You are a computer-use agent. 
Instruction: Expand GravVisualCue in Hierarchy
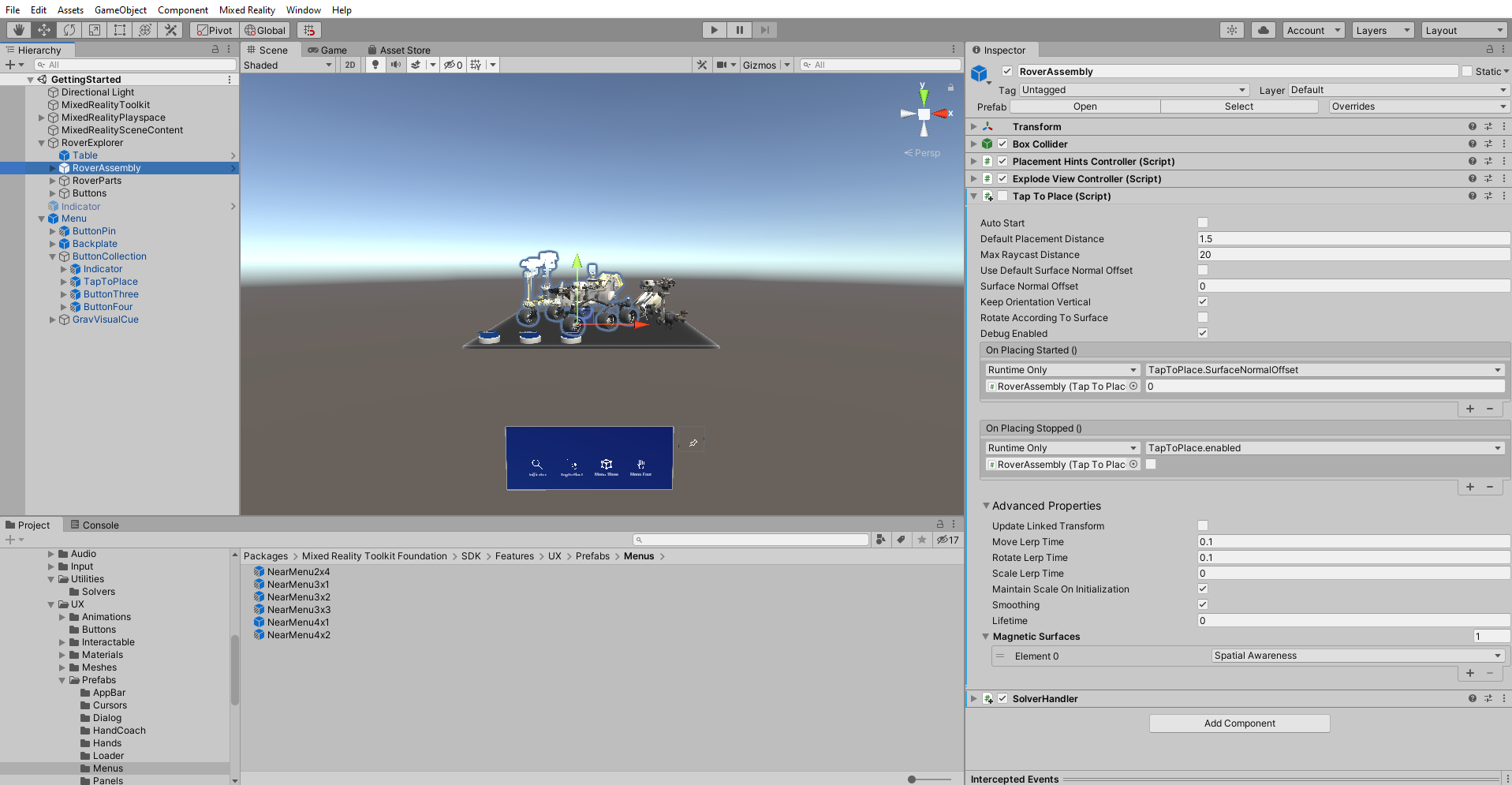[53, 320]
